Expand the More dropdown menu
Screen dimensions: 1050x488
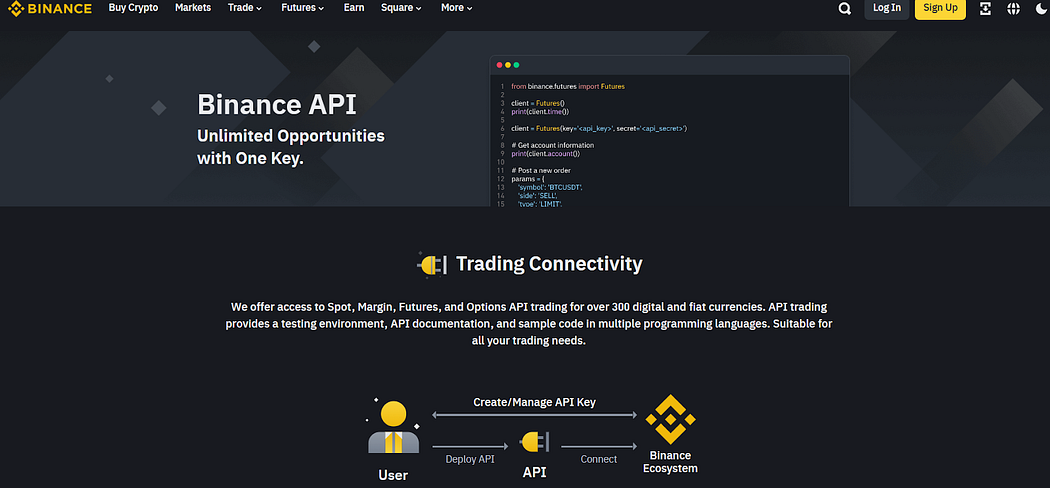click(x=457, y=8)
